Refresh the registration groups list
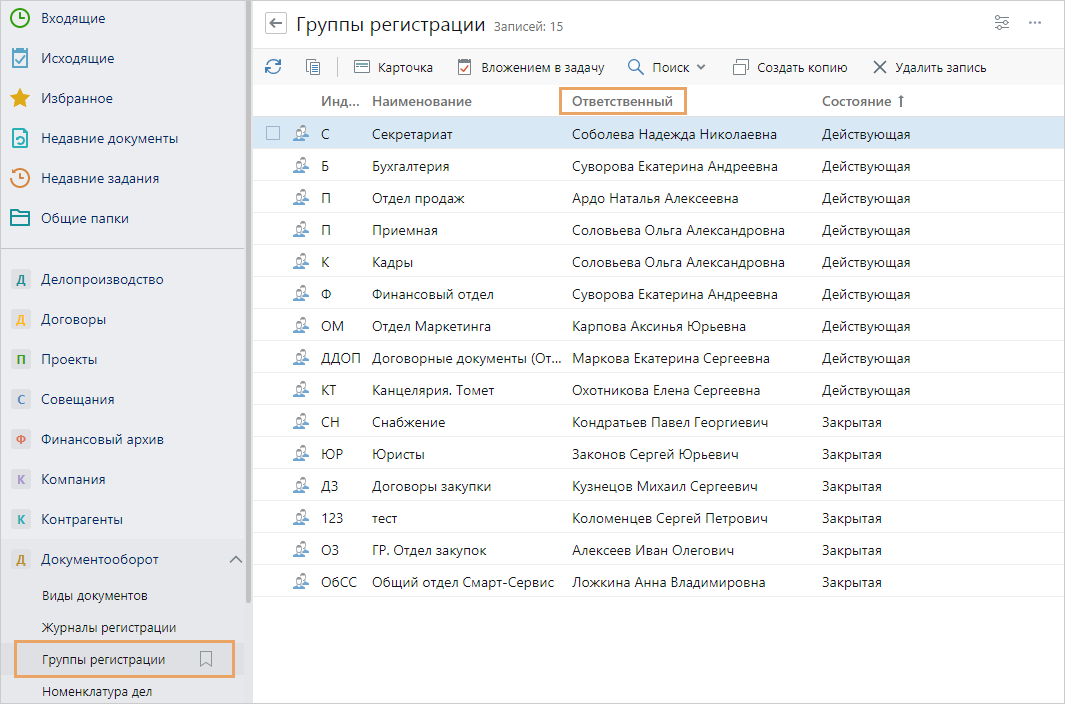The image size is (1065, 704). [x=273, y=67]
